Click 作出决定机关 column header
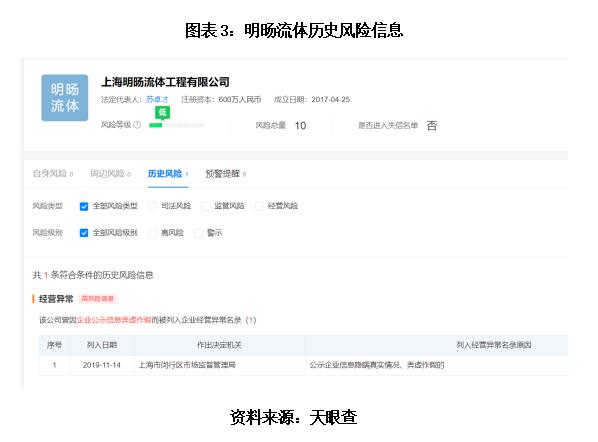 (219, 345)
